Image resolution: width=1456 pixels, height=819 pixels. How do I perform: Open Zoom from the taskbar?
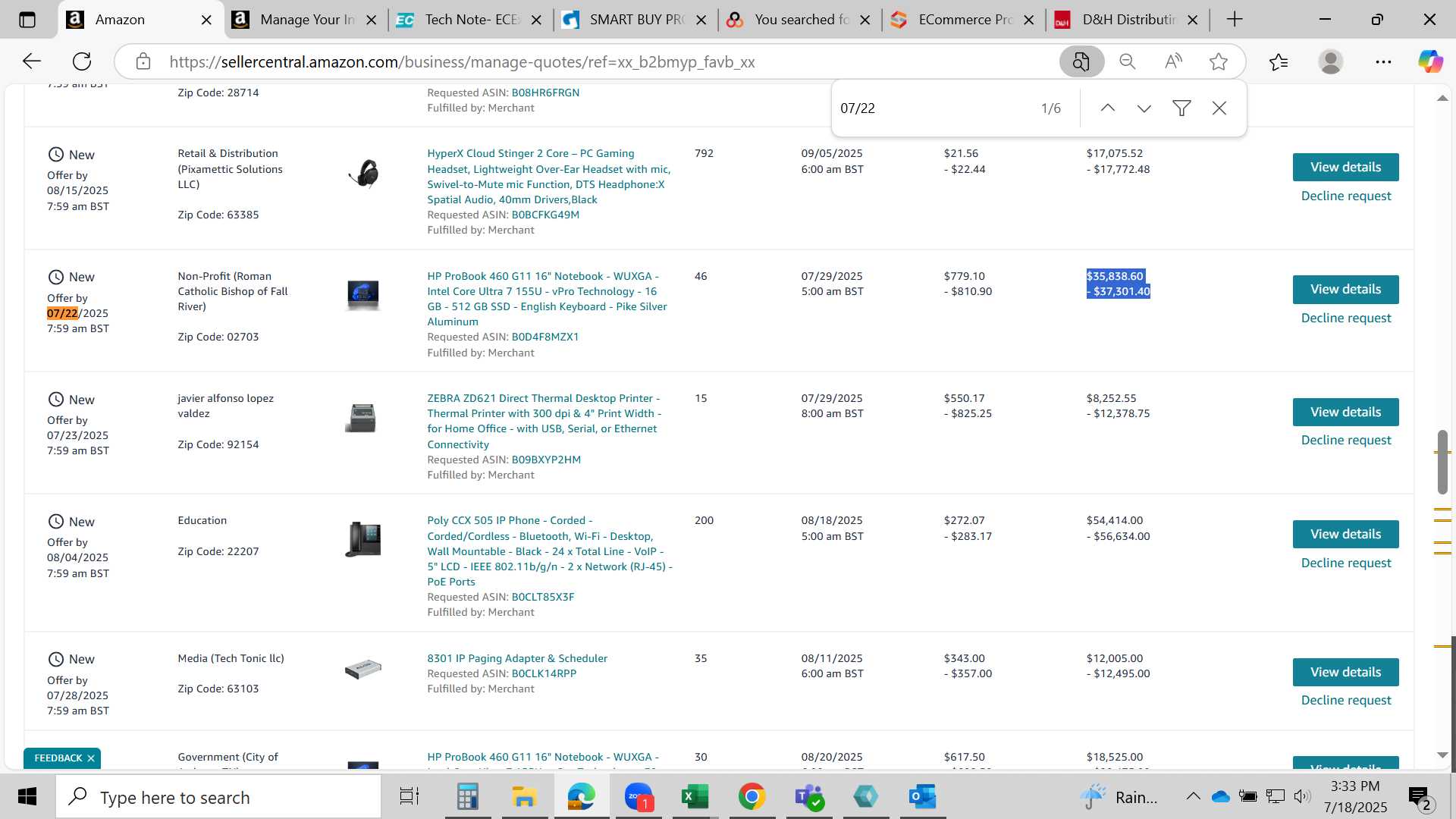point(639,797)
